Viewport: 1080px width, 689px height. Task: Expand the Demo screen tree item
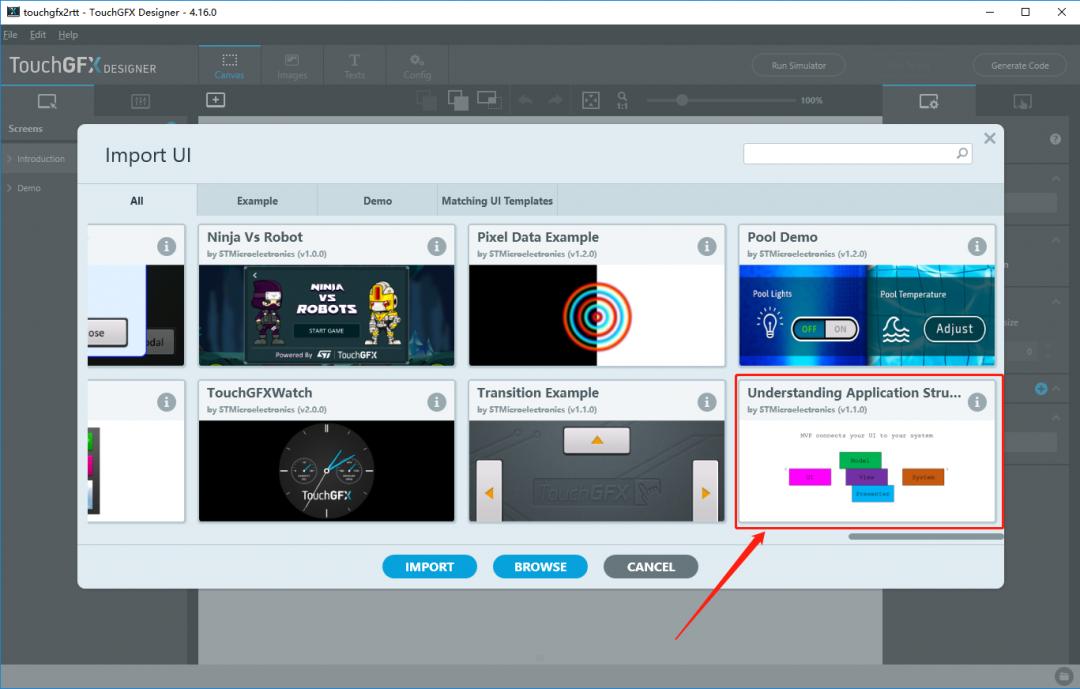(9, 188)
